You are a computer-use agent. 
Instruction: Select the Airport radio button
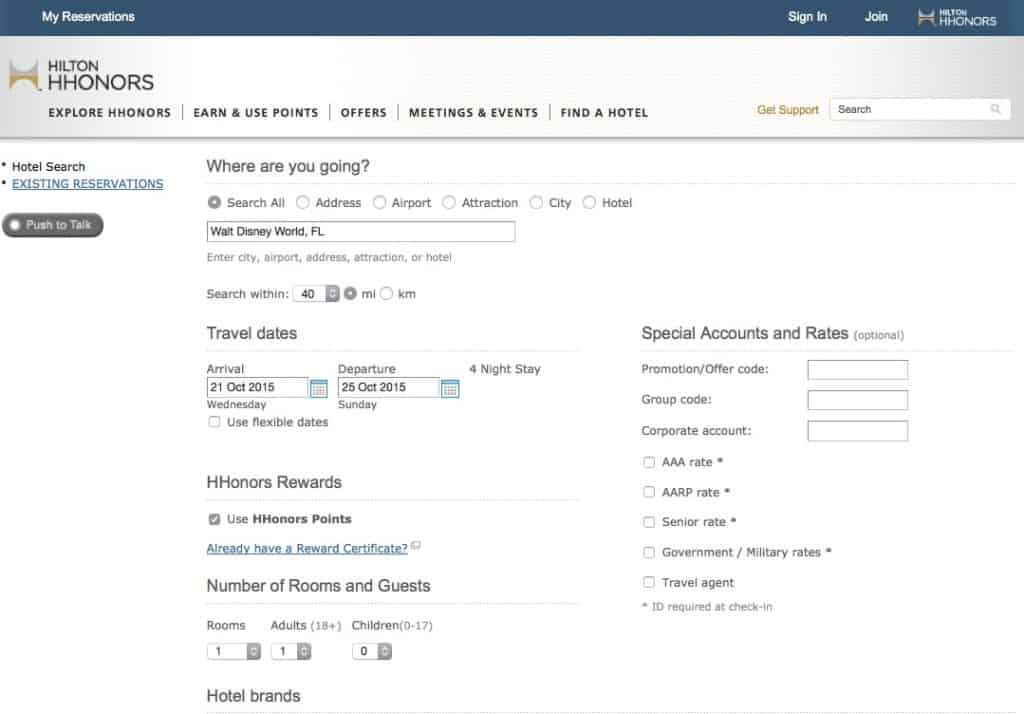pos(379,203)
